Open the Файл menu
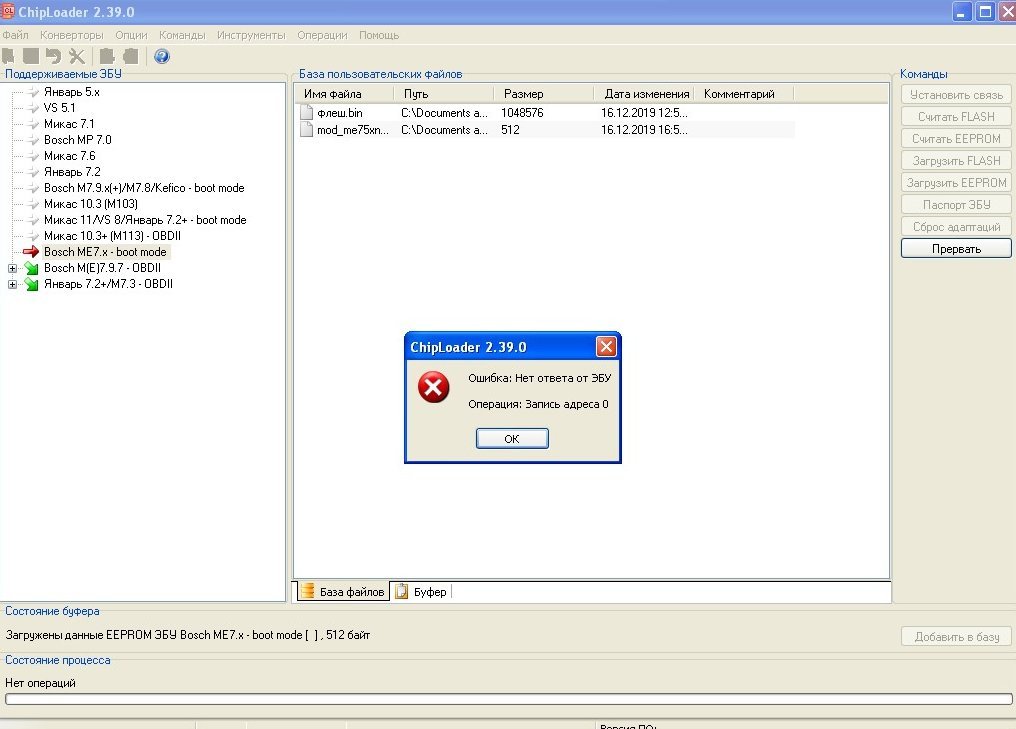Image resolution: width=1016 pixels, height=729 pixels. click(x=15, y=35)
